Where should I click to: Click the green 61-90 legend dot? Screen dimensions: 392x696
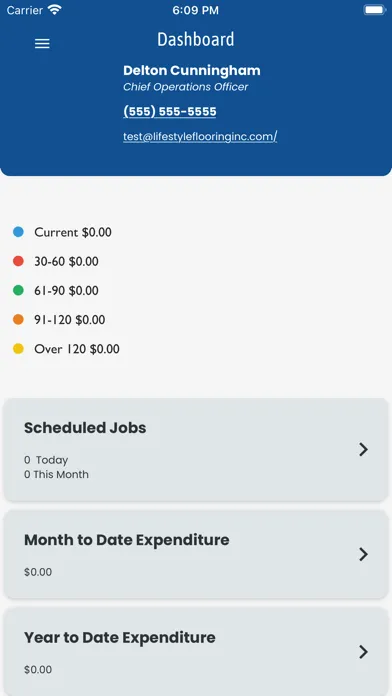coord(18,290)
